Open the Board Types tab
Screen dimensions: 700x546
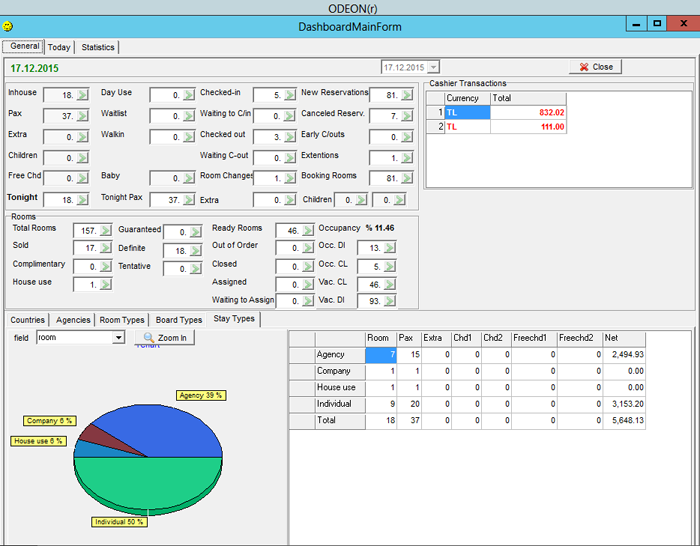click(179, 320)
